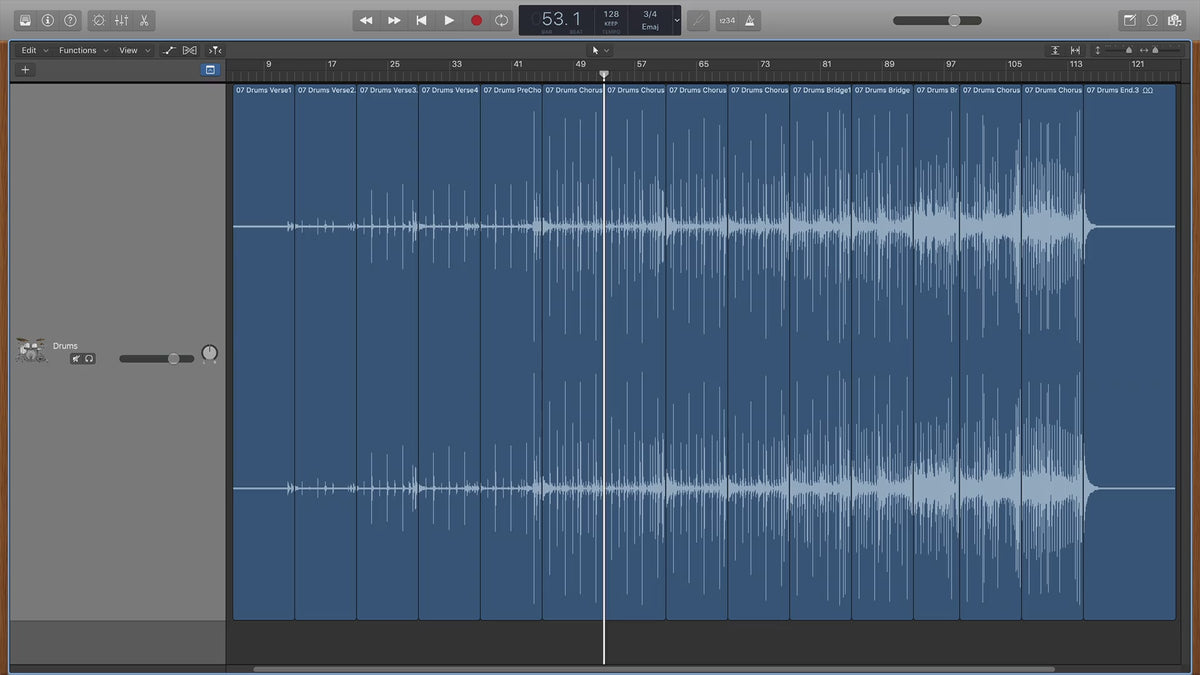Adjust the master volume slider
The image size is (1200, 675).
tap(953, 20)
